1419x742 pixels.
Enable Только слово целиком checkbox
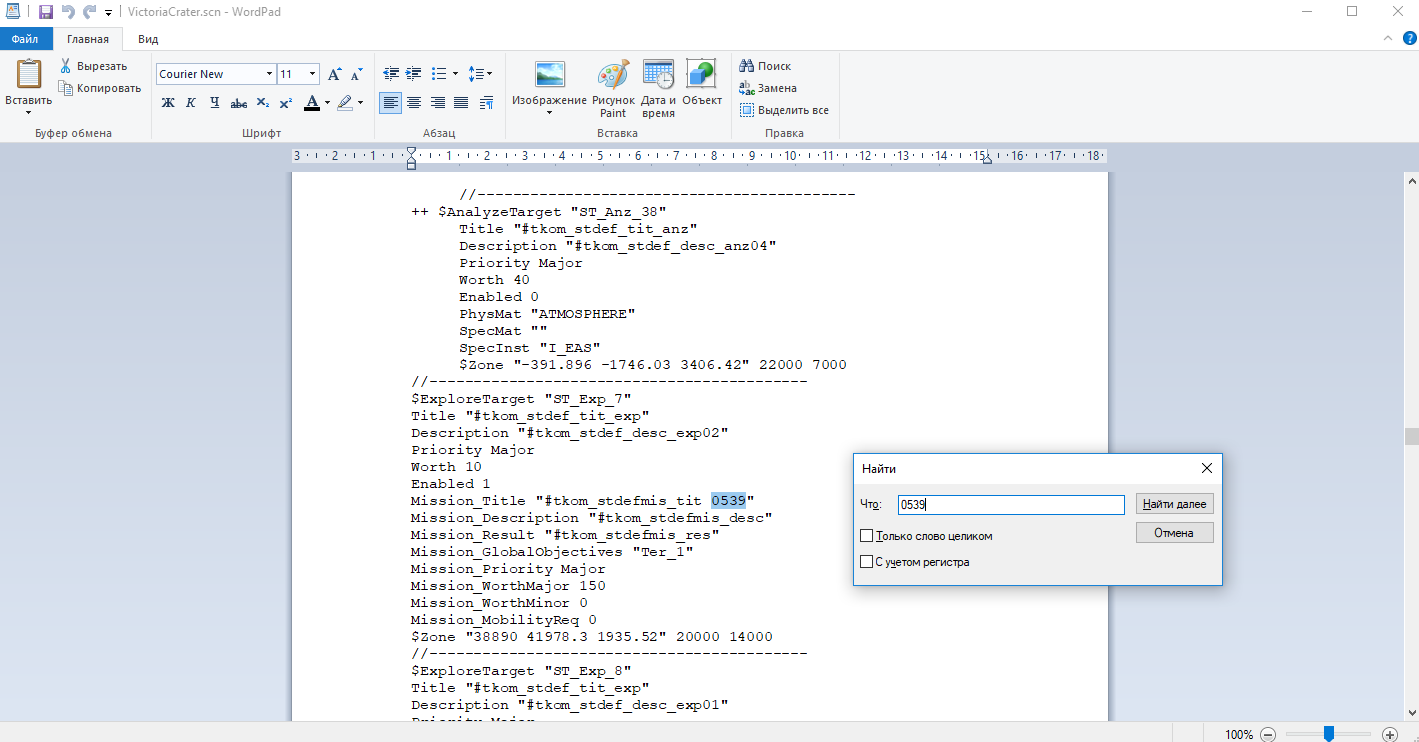coord(867,536)
